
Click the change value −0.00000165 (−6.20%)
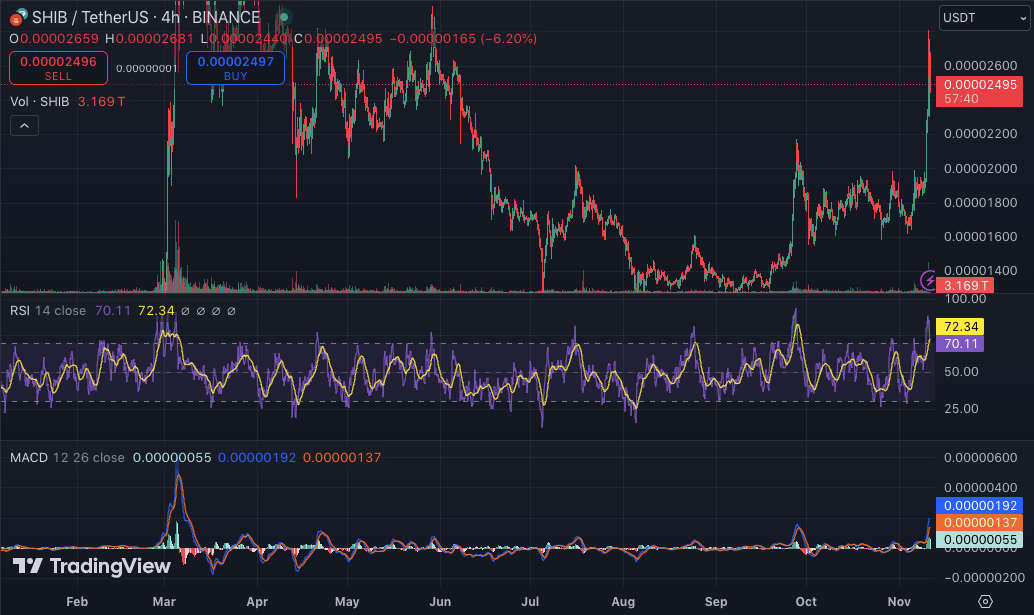[463, 39]
